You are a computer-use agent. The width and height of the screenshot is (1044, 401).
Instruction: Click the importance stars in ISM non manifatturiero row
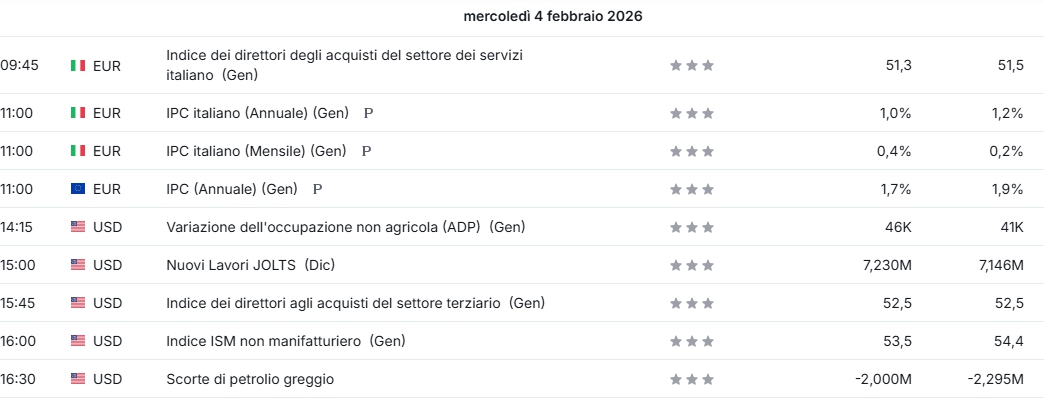coord(692,342)
